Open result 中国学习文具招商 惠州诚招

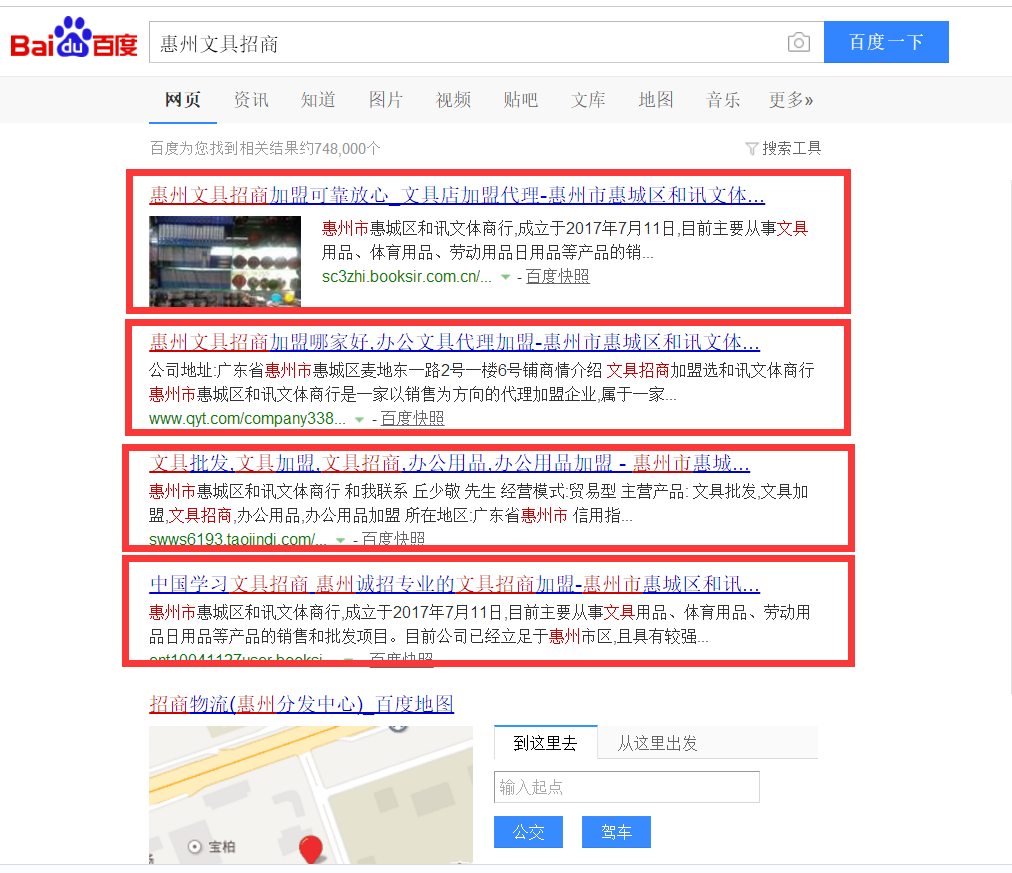click(x=454, y=584)
